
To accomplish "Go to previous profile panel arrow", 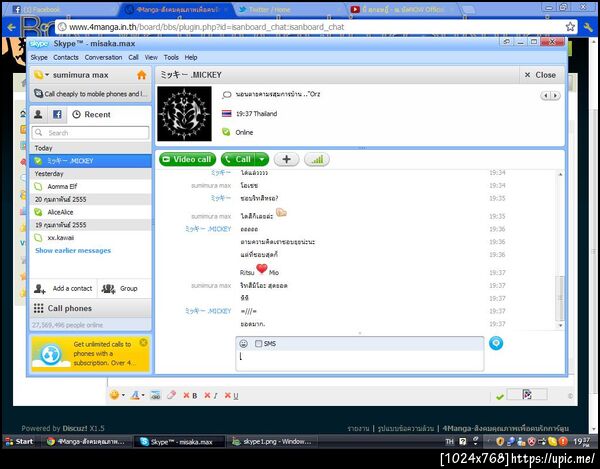I will coord(546,96).
